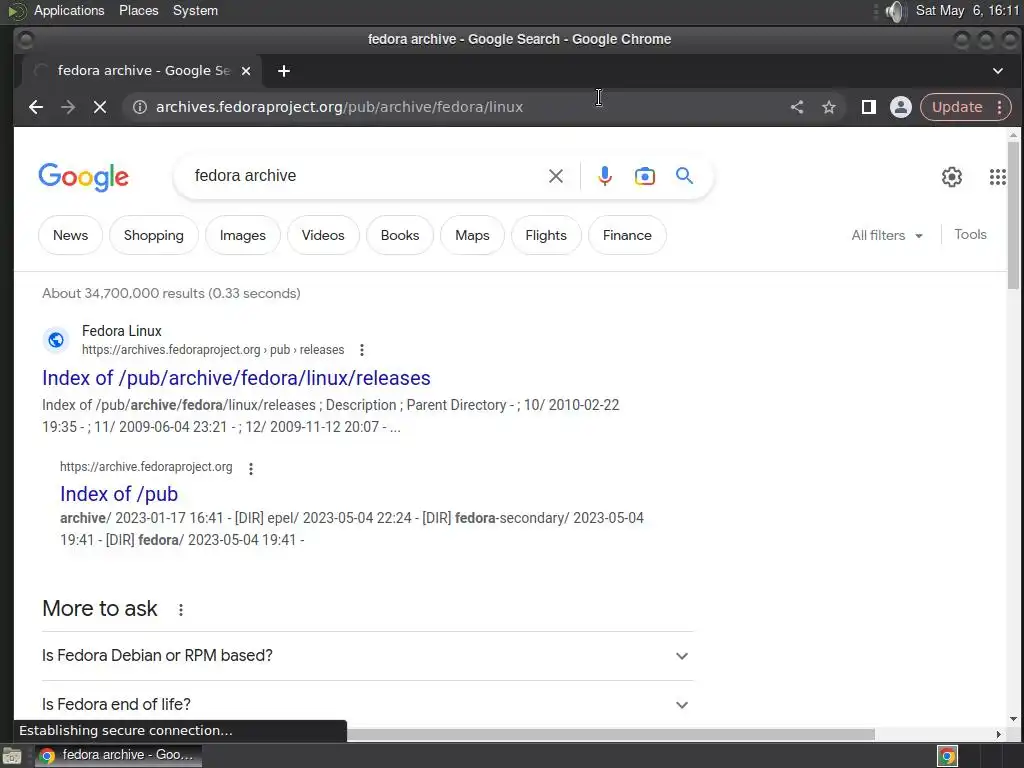Screen dimensions: 1024x768
Task: Click the Fedora Linux globe favicon
Action: tap(56, 340)
